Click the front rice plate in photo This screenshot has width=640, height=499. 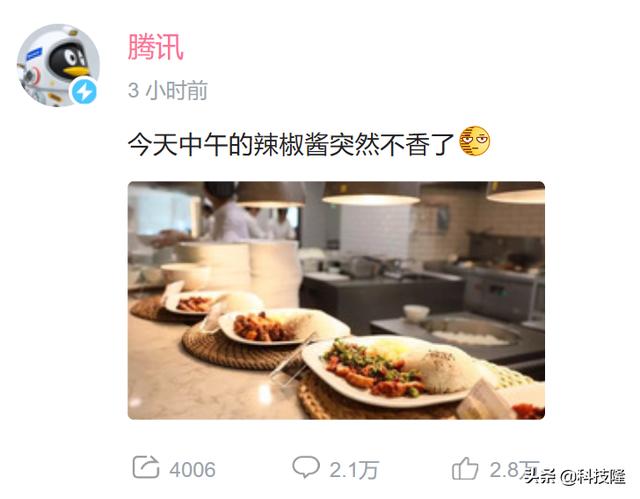tap(391, 371)
